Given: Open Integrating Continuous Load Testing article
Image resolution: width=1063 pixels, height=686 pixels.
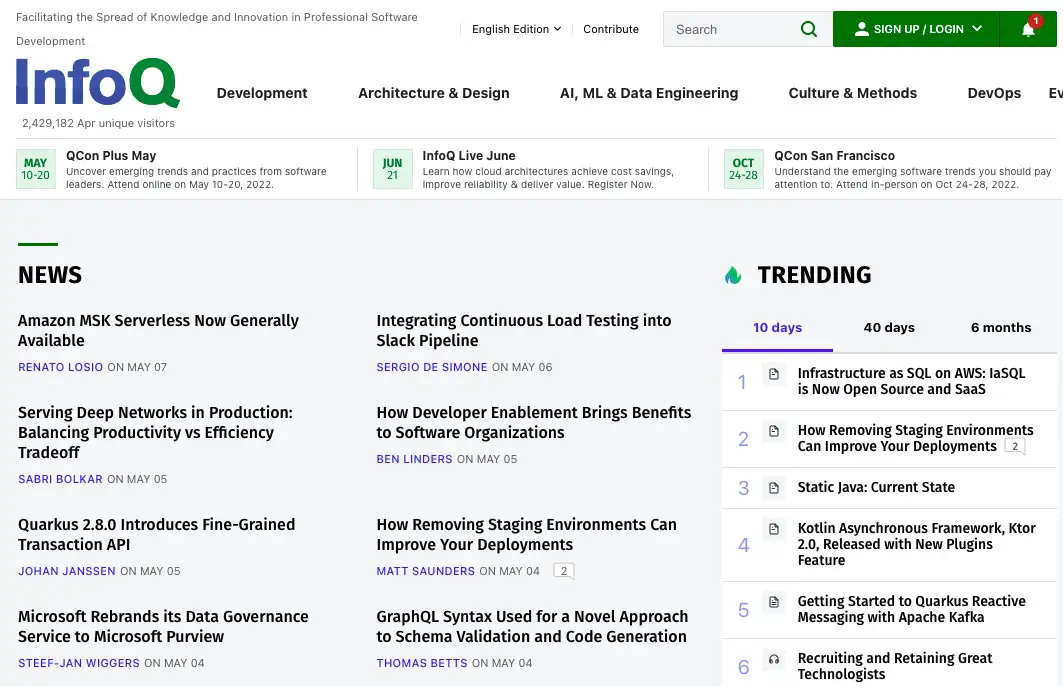Looking at the screenshot, I should 524,331.
